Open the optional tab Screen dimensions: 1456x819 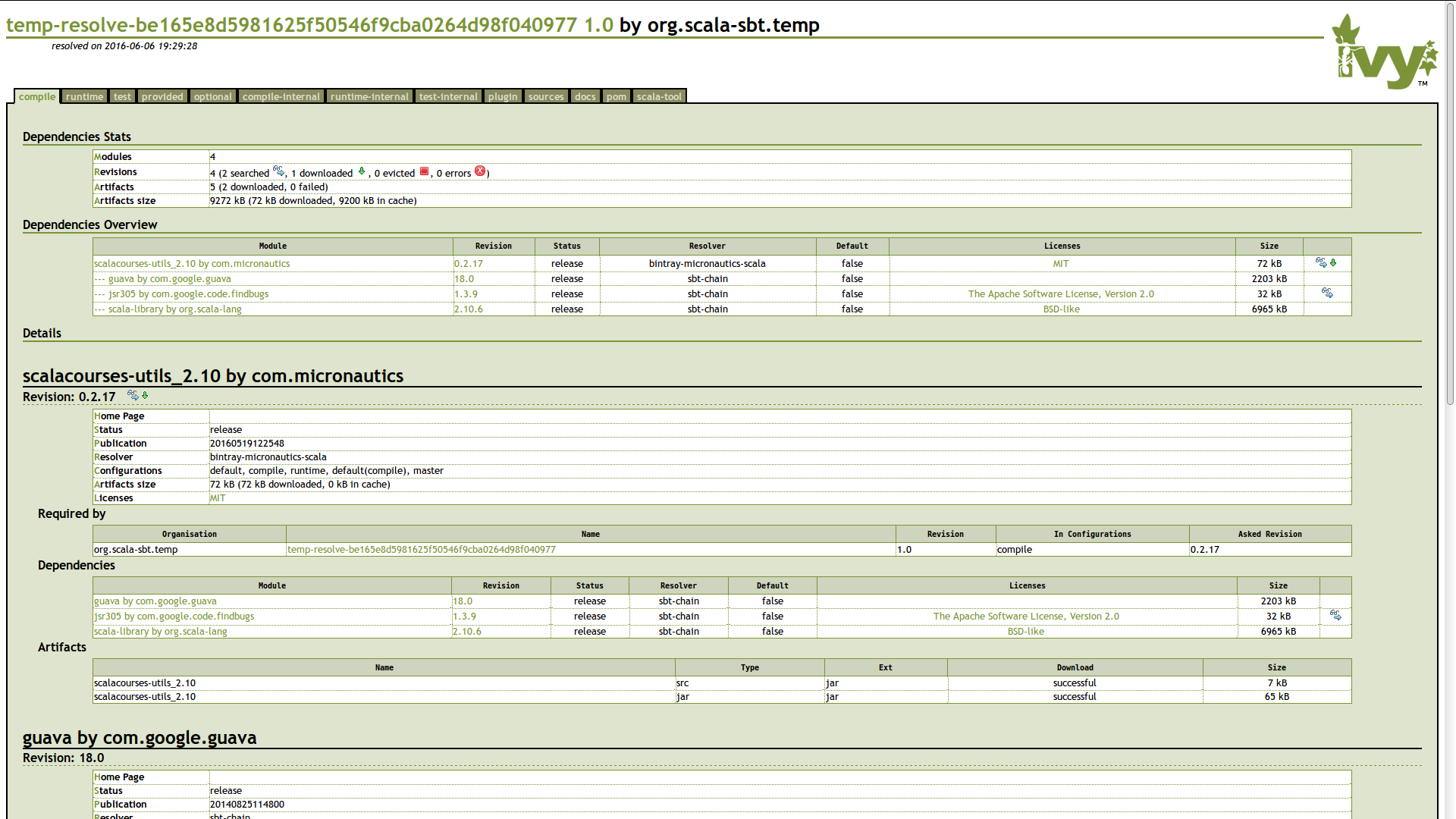pos(212,96)
